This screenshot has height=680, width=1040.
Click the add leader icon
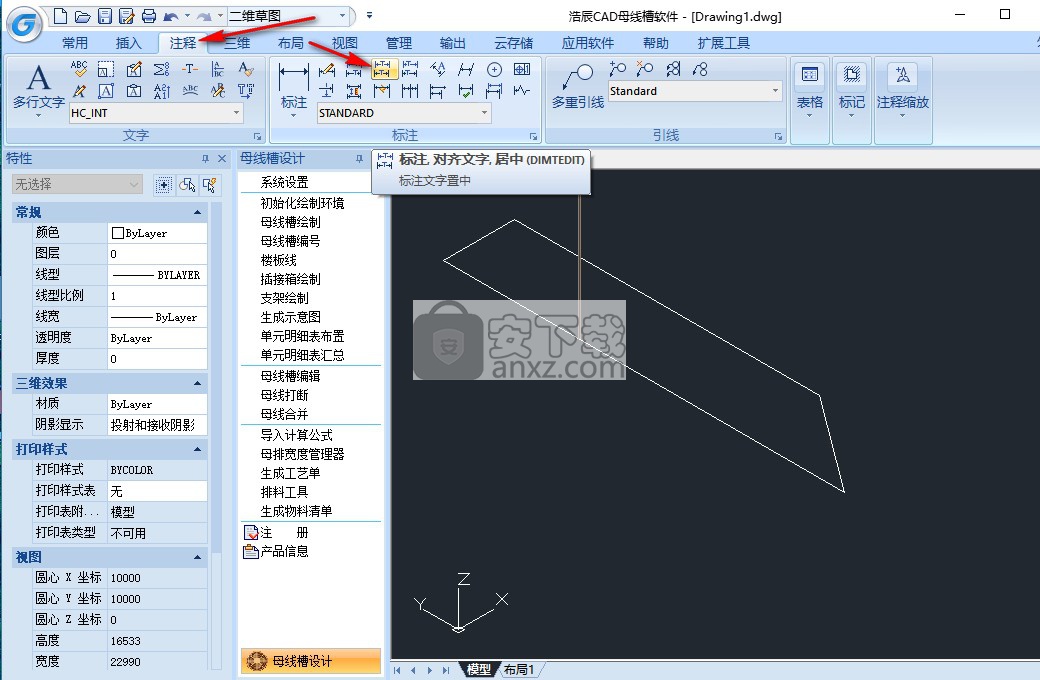click(617, 68)
